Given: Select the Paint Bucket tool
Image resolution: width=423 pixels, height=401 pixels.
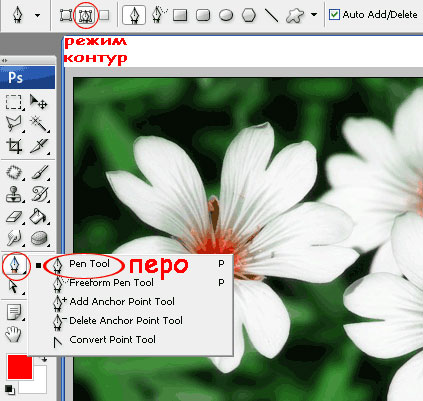Looking at the screenshot, I should [x=39, y=217].
